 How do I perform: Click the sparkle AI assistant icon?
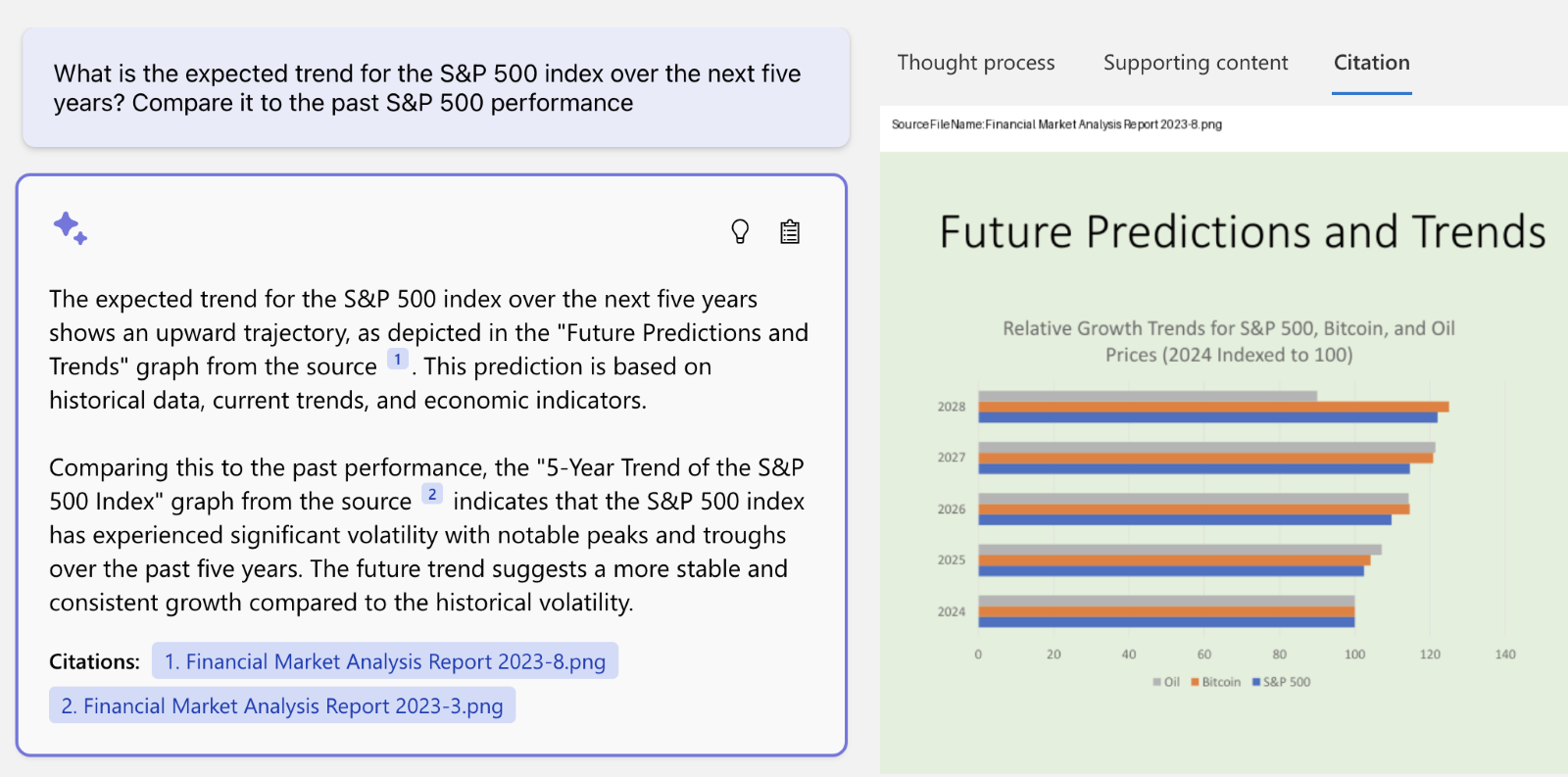(x=70, y=227)
